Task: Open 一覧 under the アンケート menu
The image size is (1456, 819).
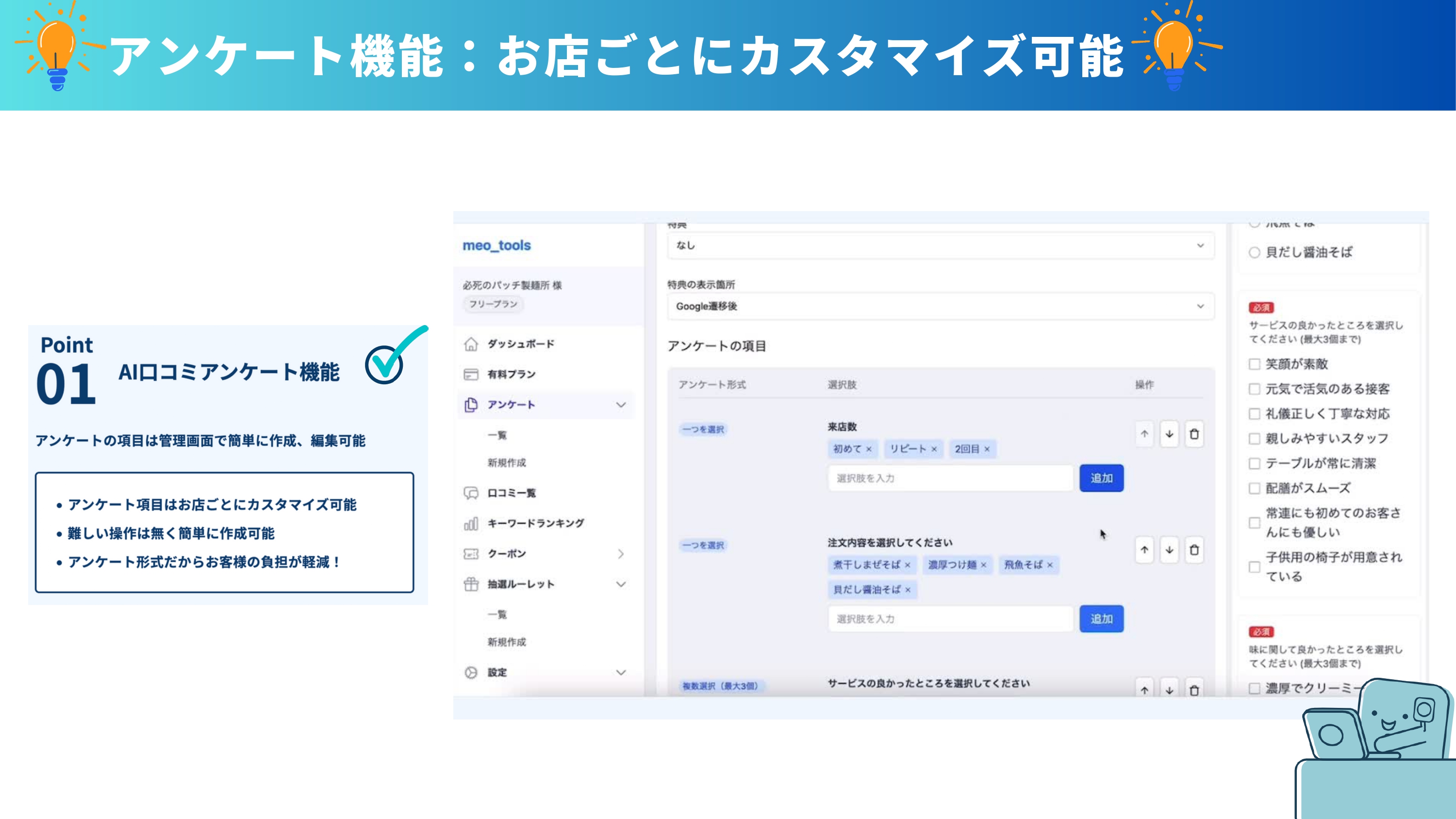Action: [497, 435]
